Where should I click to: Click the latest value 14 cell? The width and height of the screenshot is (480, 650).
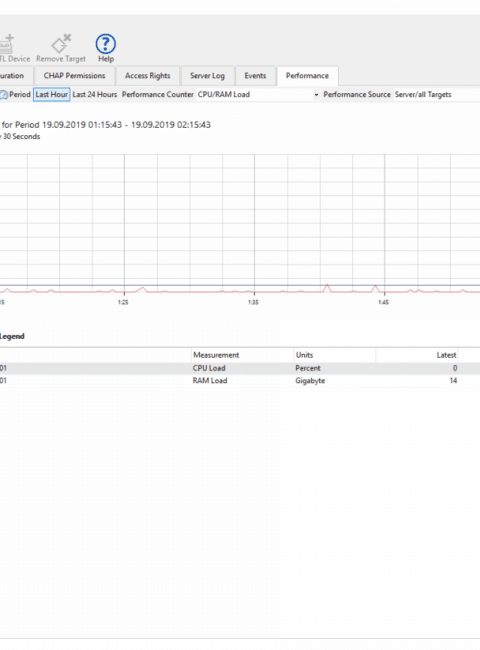pyautogui.click(x=453, y=381)
